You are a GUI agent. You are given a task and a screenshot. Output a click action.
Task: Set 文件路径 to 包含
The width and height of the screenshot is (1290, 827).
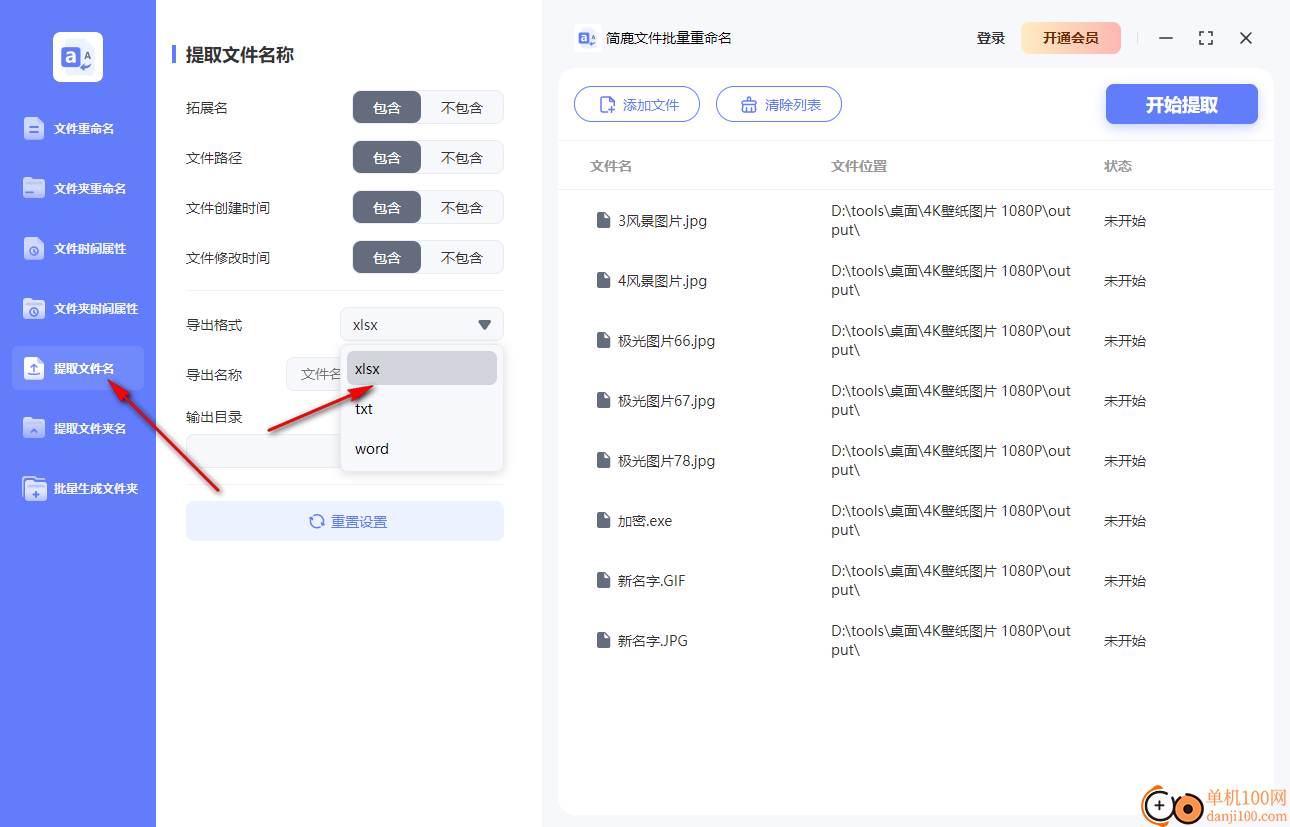click(x=387, y=158)
